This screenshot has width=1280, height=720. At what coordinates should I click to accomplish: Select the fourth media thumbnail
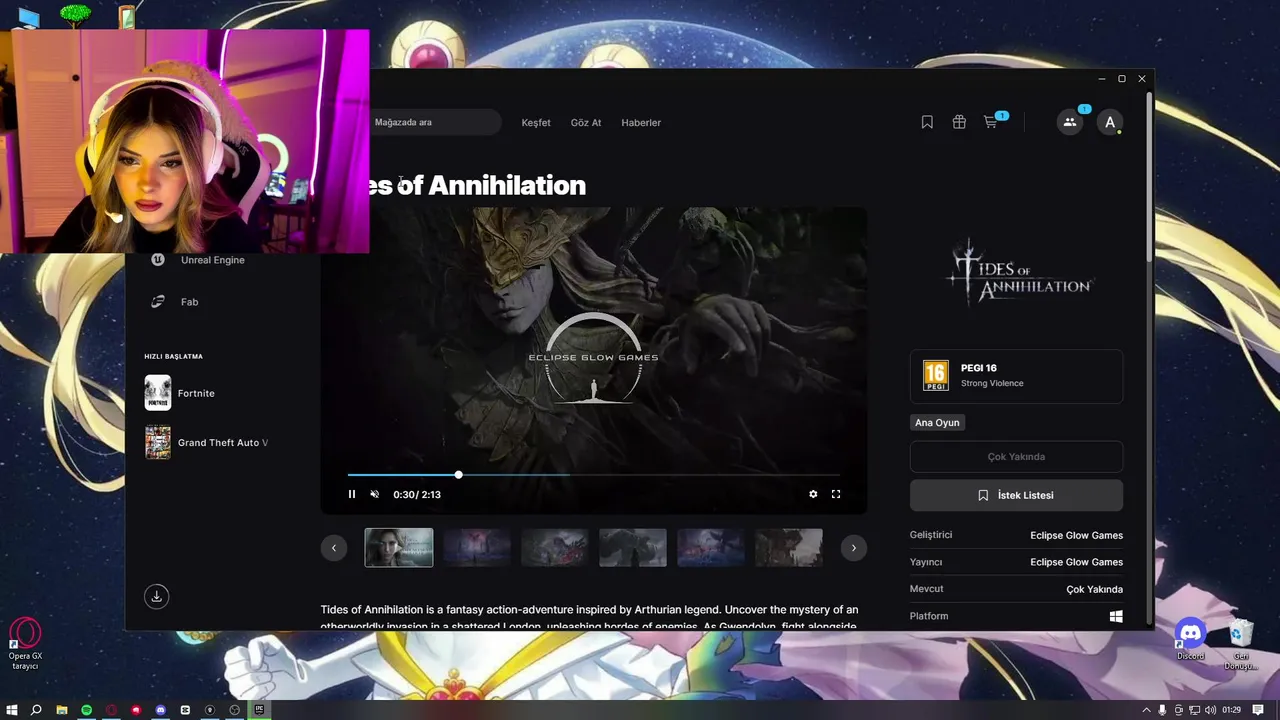[633, 548]
